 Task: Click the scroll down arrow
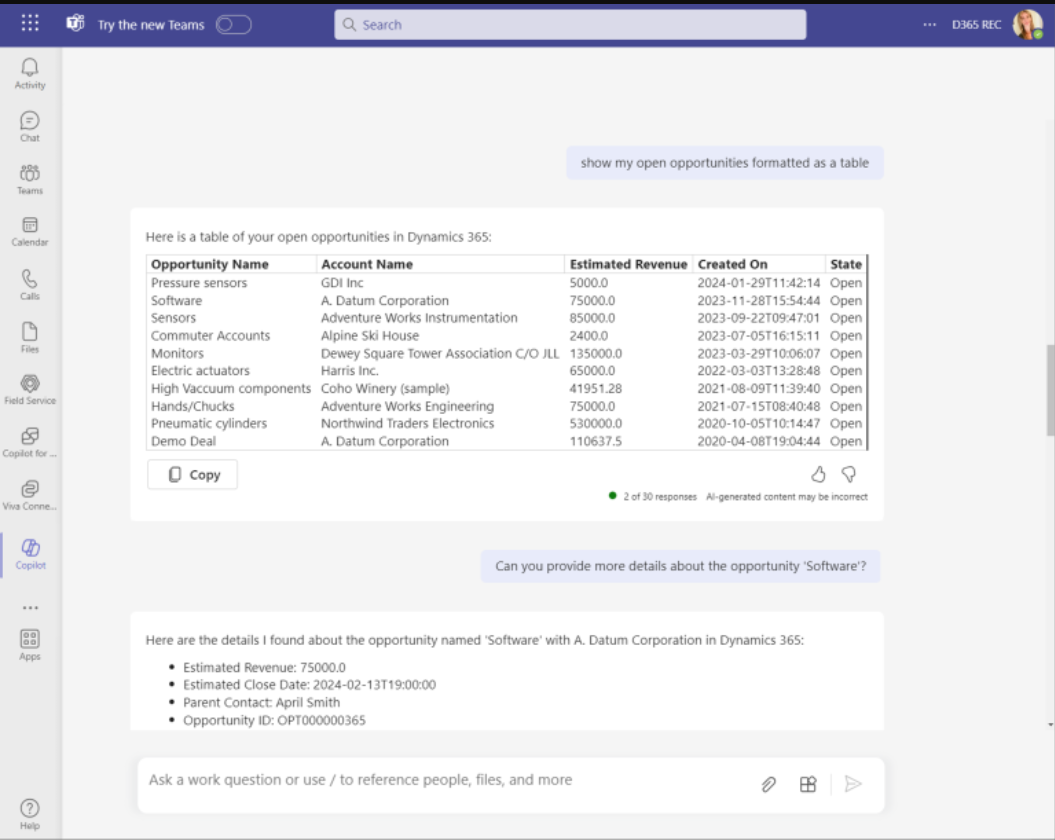click(x=1050, y=725)
